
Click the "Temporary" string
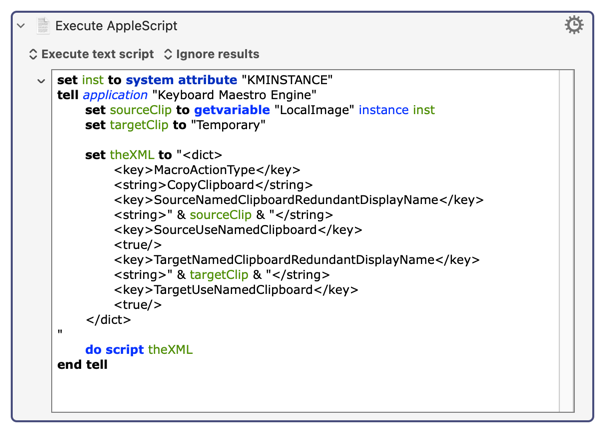pos(228,125)
